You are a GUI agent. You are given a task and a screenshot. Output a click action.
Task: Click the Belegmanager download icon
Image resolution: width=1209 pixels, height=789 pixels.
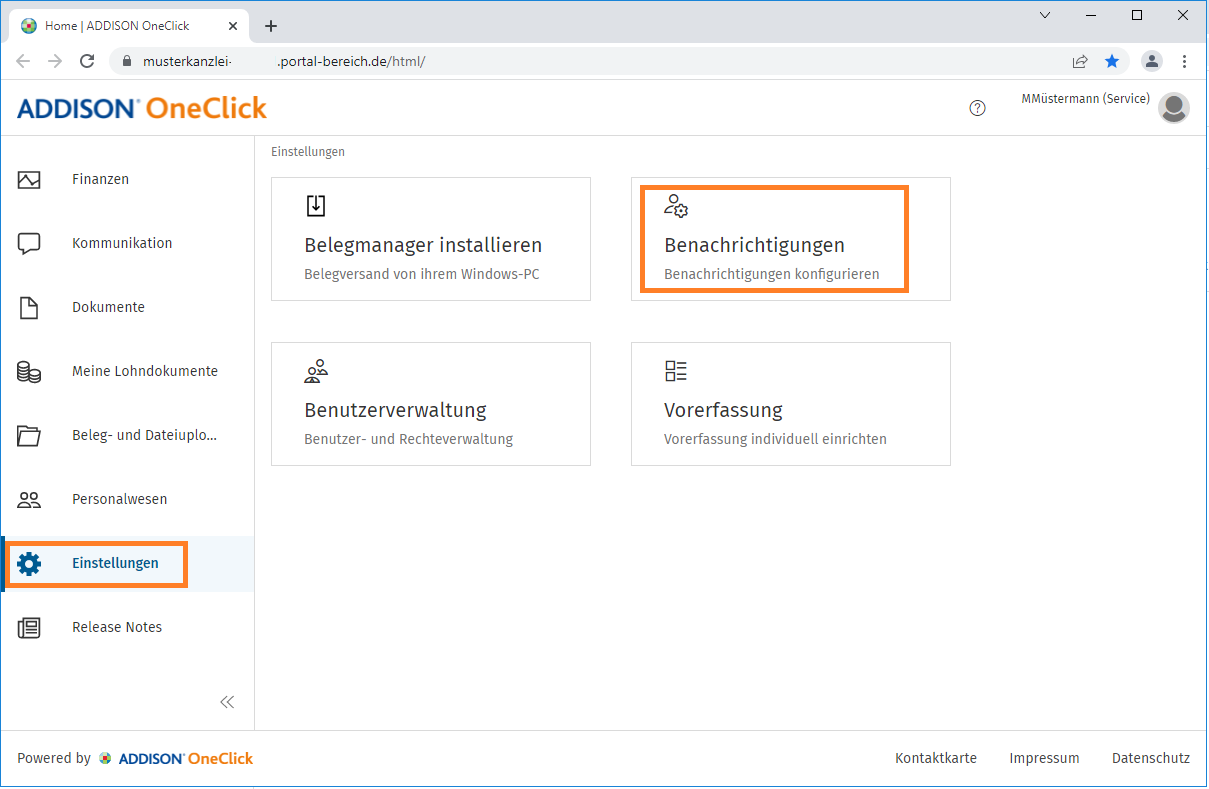pos(316,206)
